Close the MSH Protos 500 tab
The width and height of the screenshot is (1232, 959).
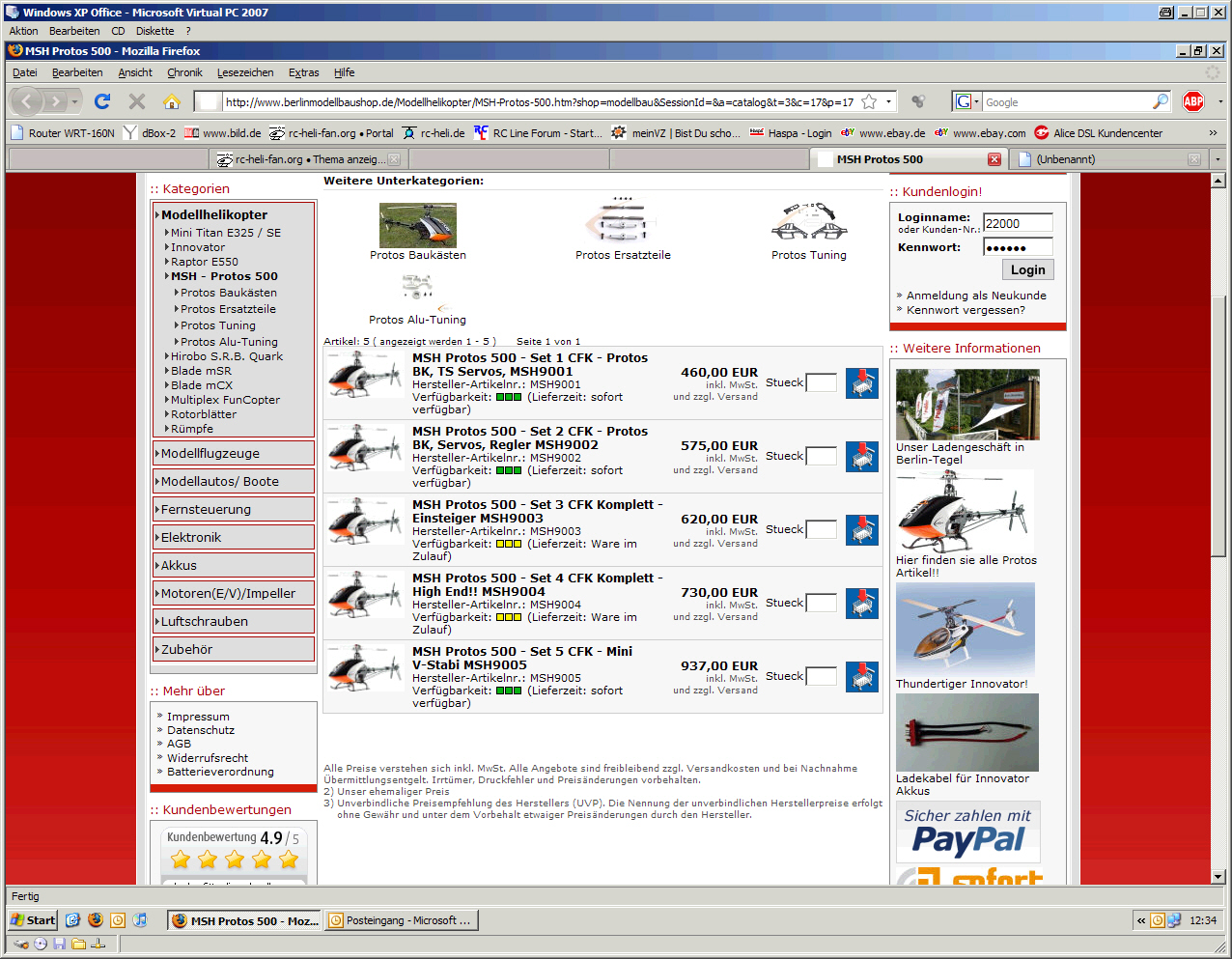coord(994,159)
